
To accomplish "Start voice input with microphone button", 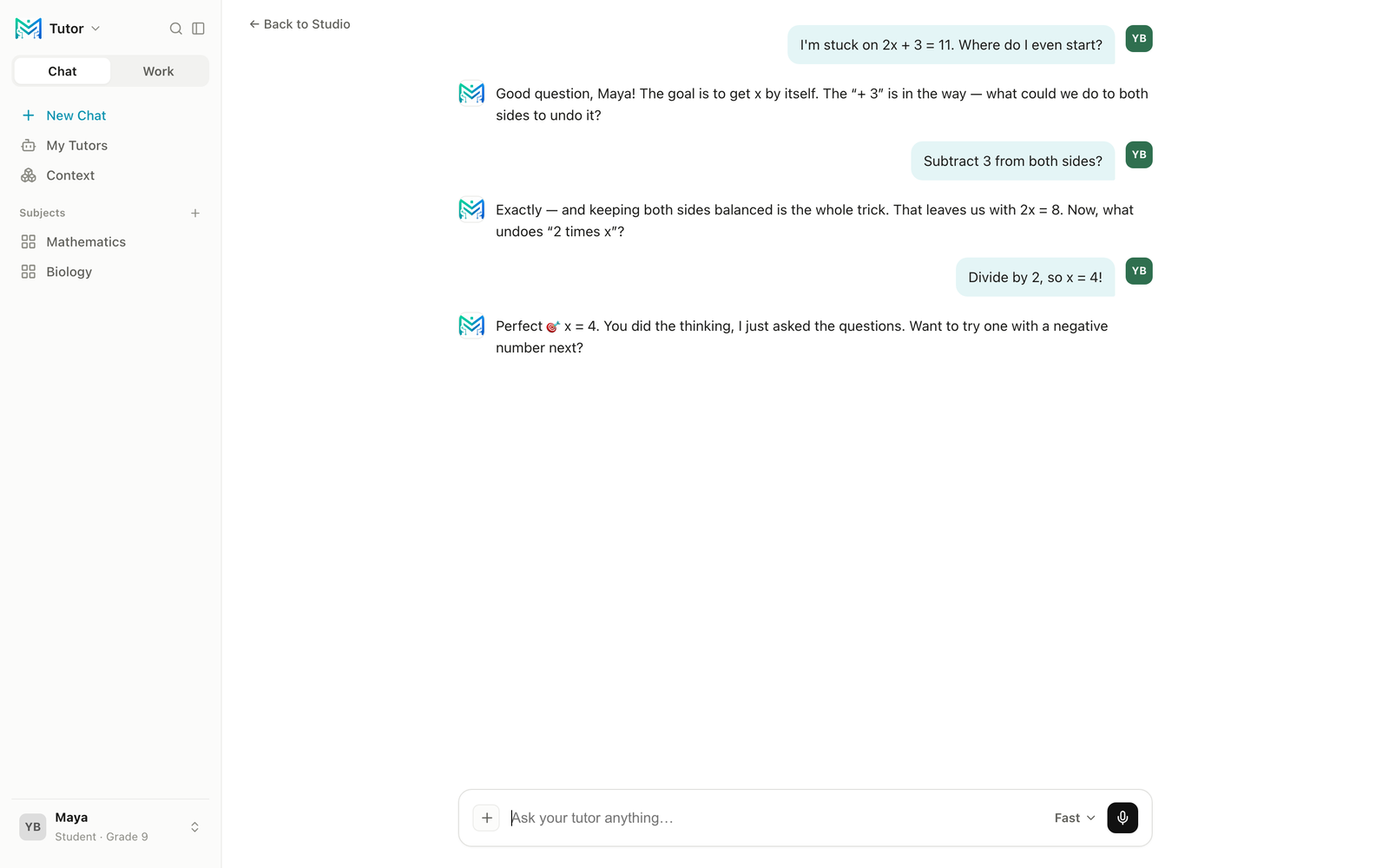I will coord(1122,818).
